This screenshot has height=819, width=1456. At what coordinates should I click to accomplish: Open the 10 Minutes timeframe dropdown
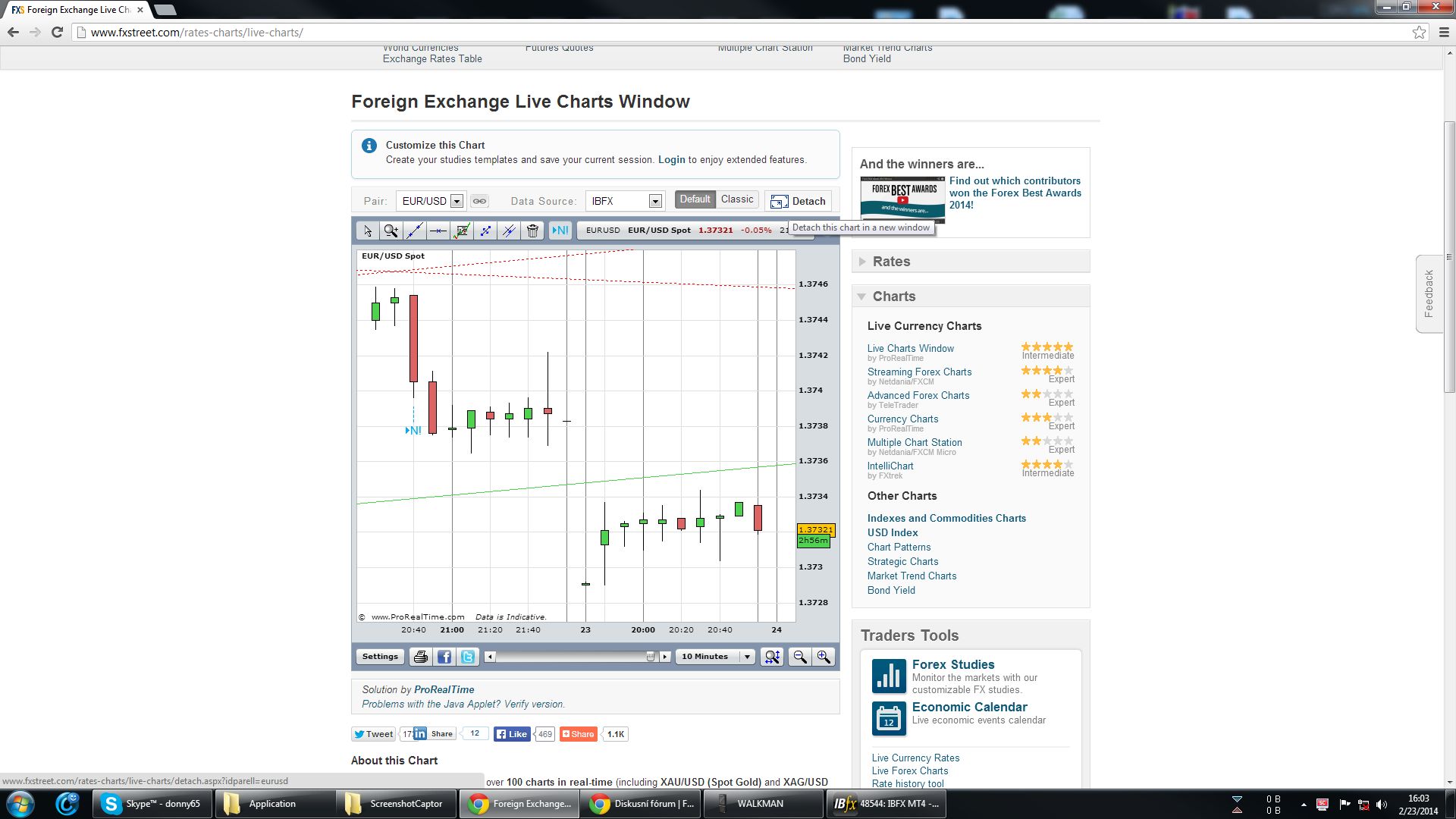point(714,657)
